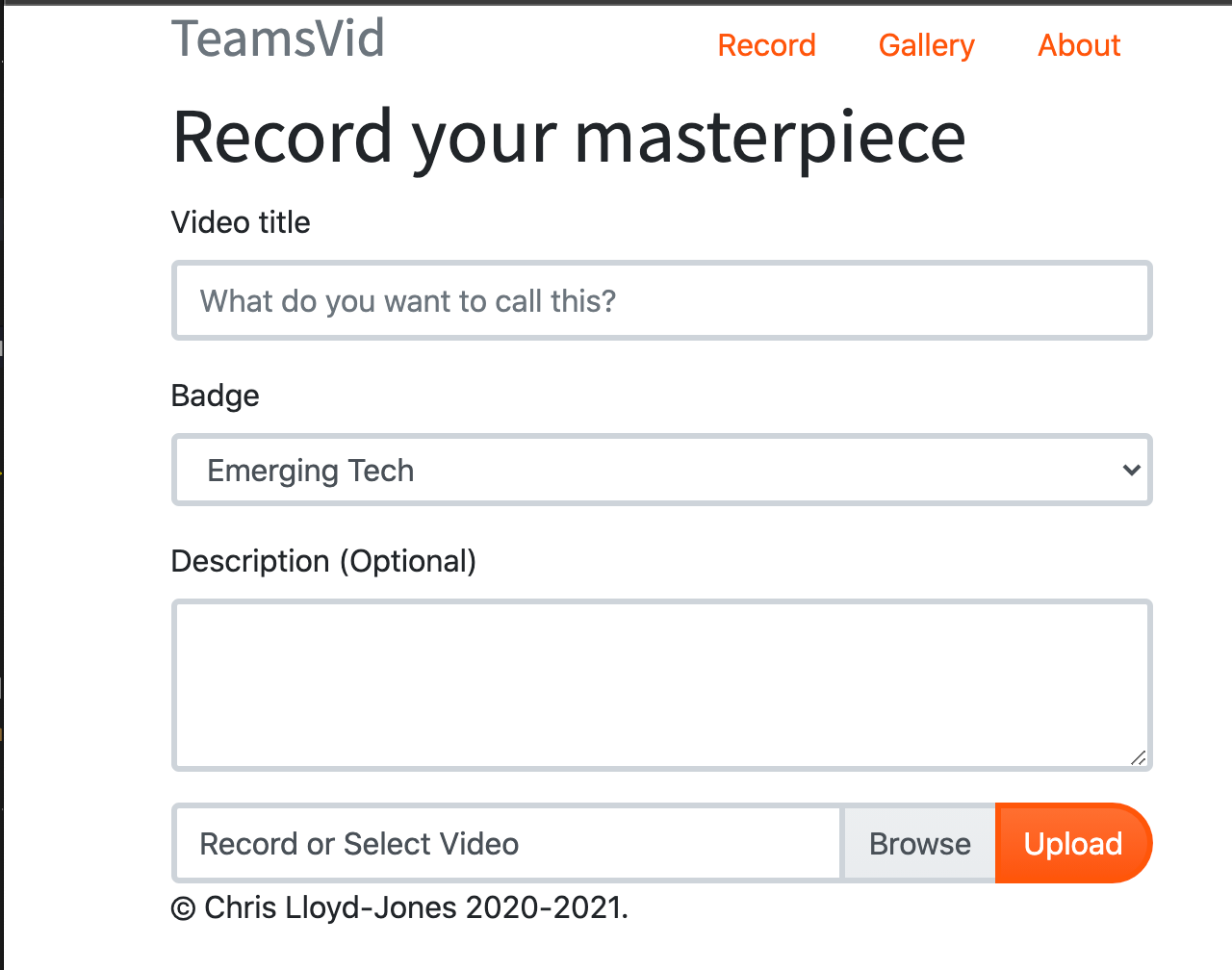
Task: Go to the Gallery page
Action: click(926, 45)
